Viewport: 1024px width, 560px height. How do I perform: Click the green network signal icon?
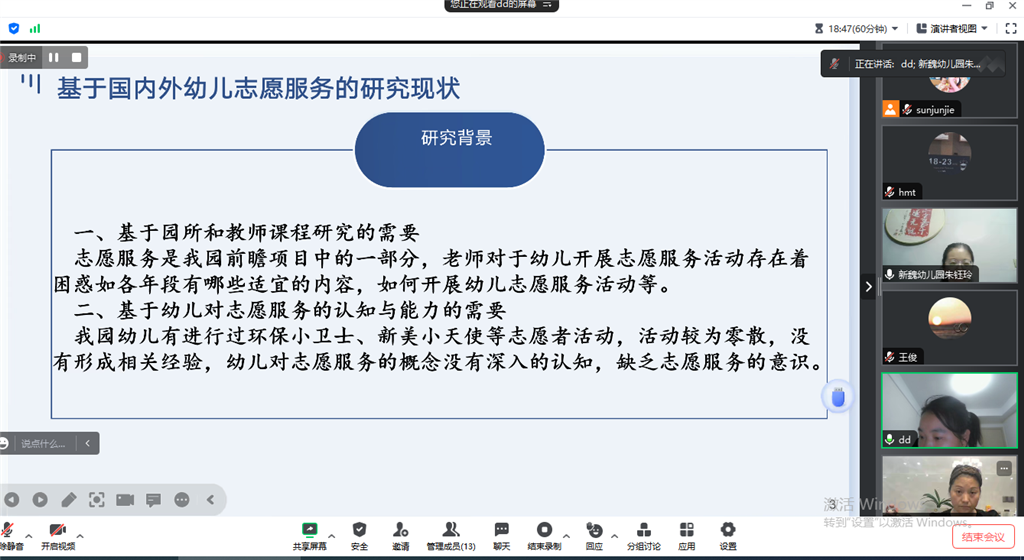coord(35,28)
